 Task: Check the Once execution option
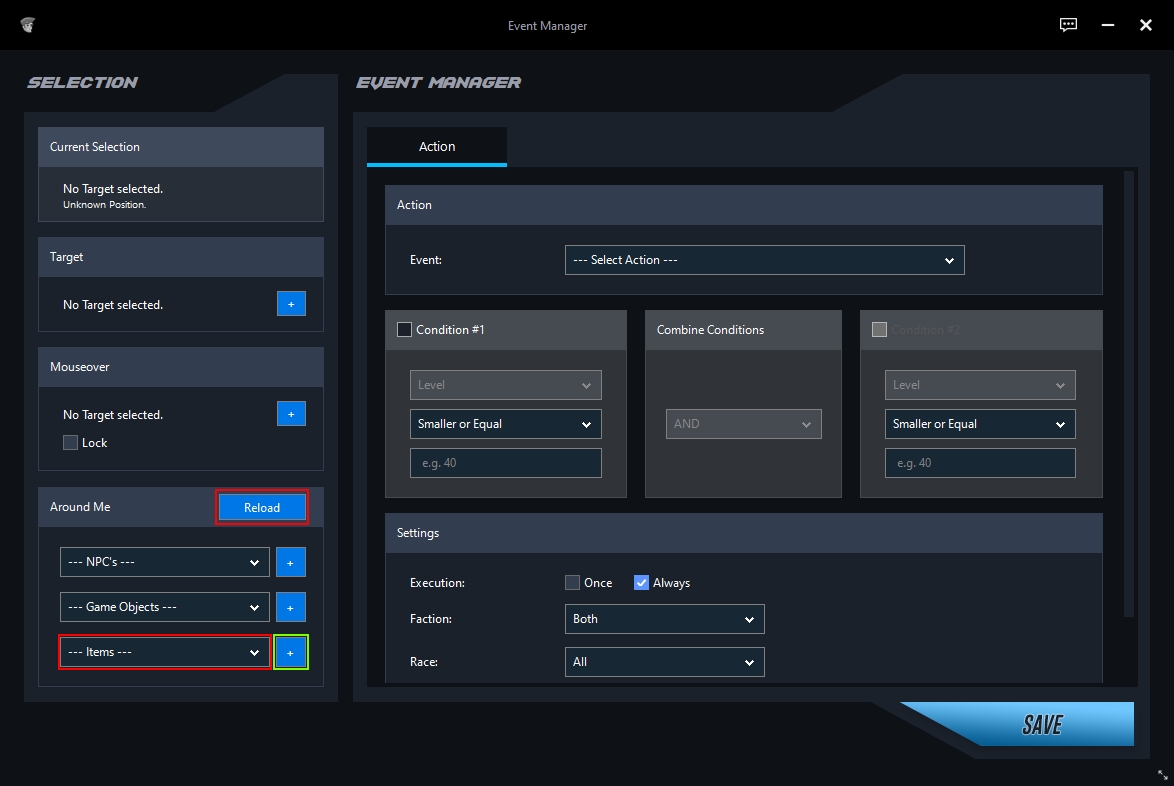click(x=572, y=583)
